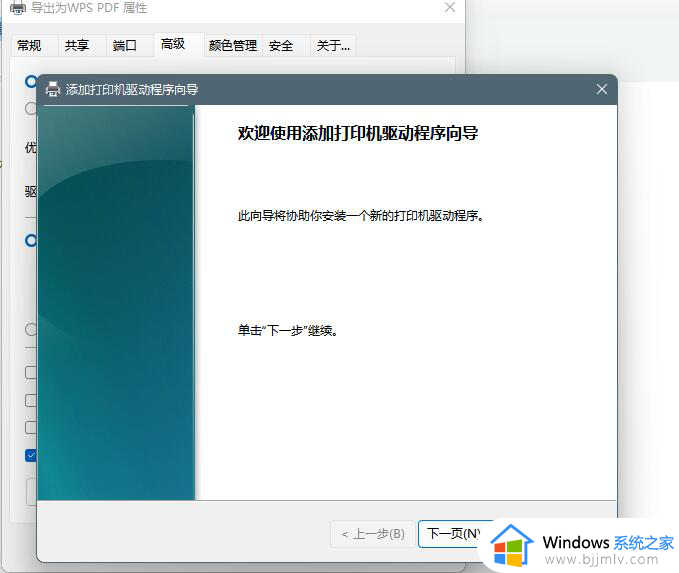Image resolution: width=679 pixels, height=573 pixels.
Task: Click the printer icon in wizard title bar
Action: pos(53,89)
